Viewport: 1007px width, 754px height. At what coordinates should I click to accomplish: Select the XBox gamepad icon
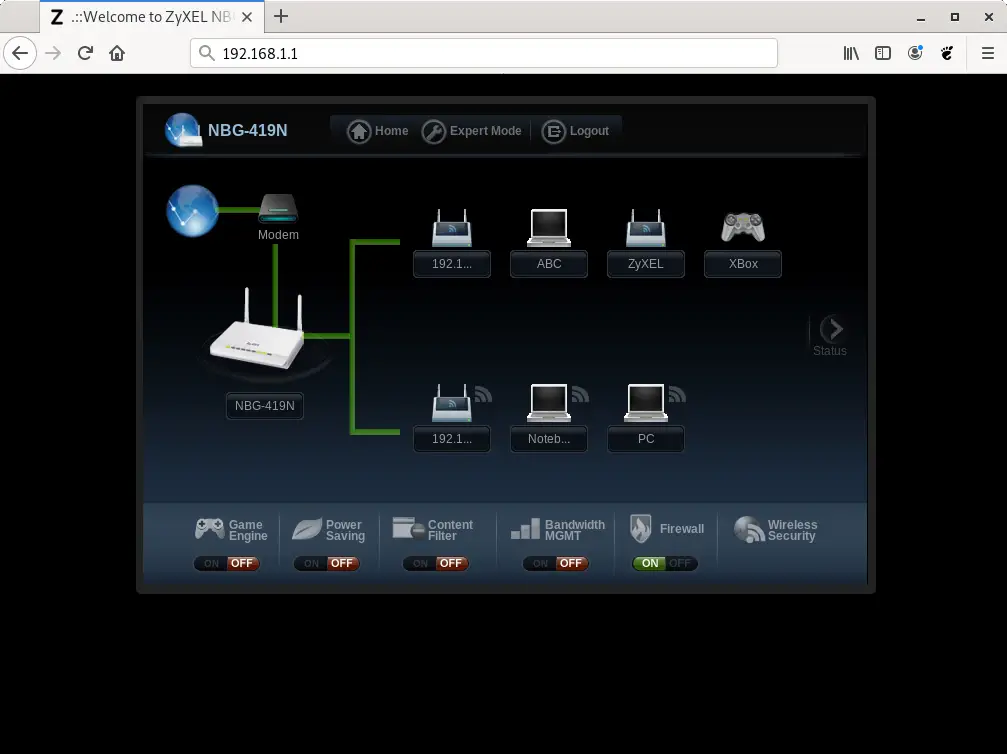[743, 227]
